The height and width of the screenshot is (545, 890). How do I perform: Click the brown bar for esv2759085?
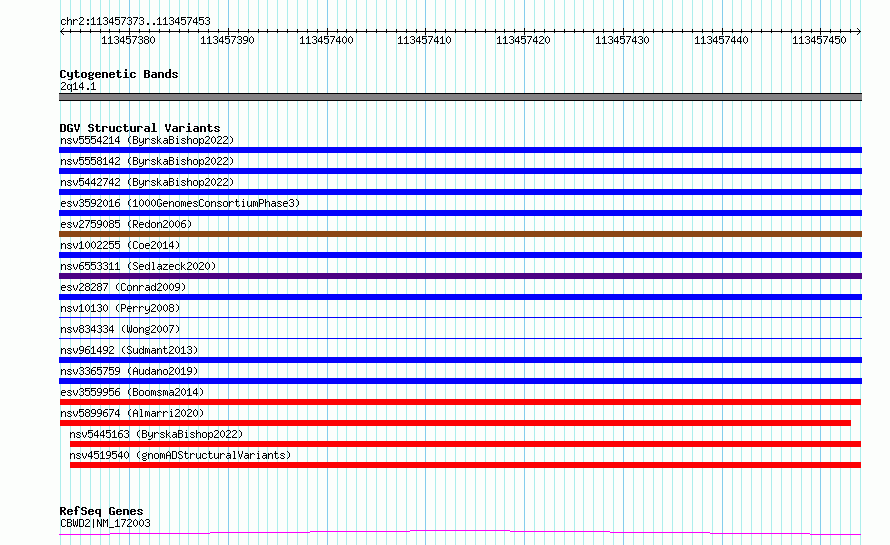click(460, 234)
